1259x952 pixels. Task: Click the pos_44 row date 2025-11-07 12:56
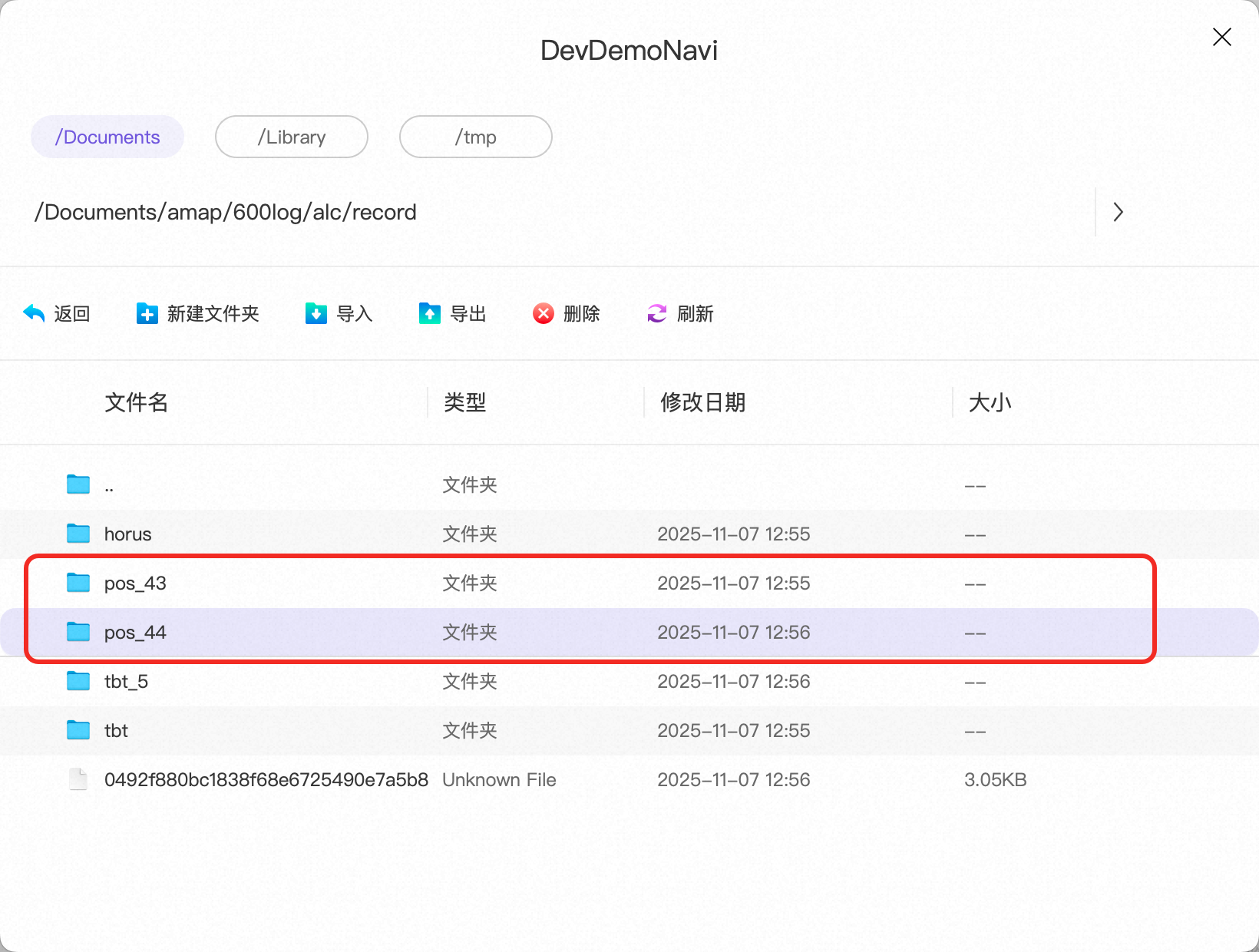tap(734, 632)
